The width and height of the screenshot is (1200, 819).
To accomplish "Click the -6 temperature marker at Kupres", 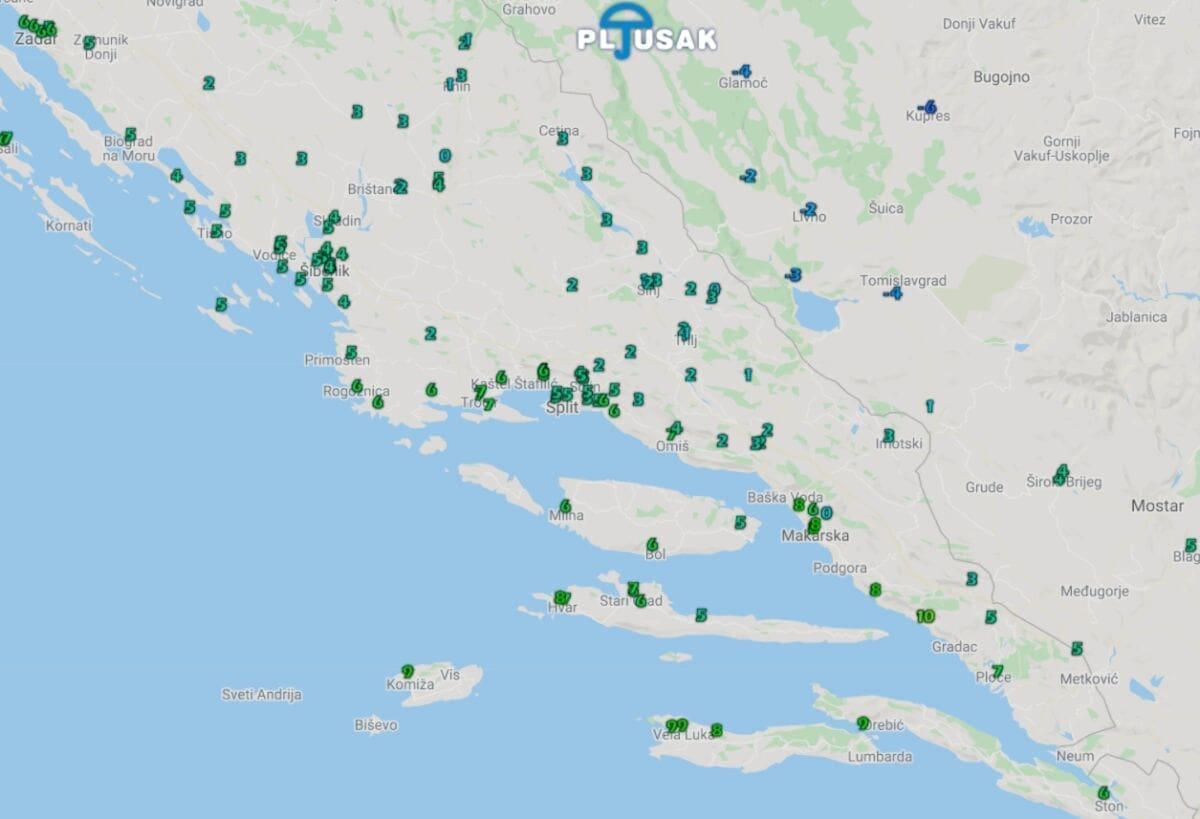I will (x=927, y=107).
